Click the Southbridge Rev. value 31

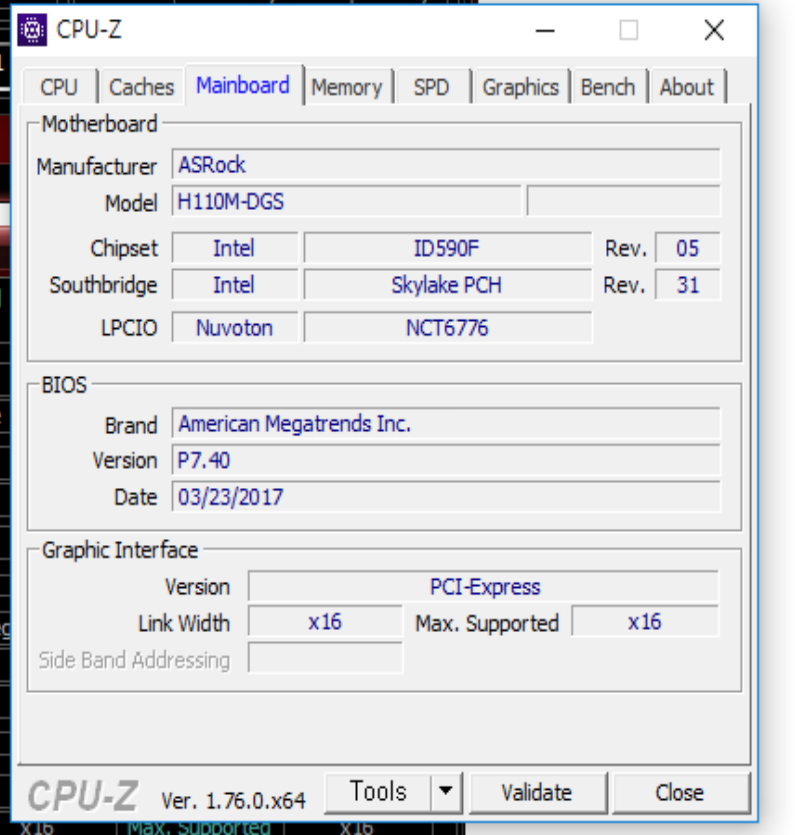687,285
